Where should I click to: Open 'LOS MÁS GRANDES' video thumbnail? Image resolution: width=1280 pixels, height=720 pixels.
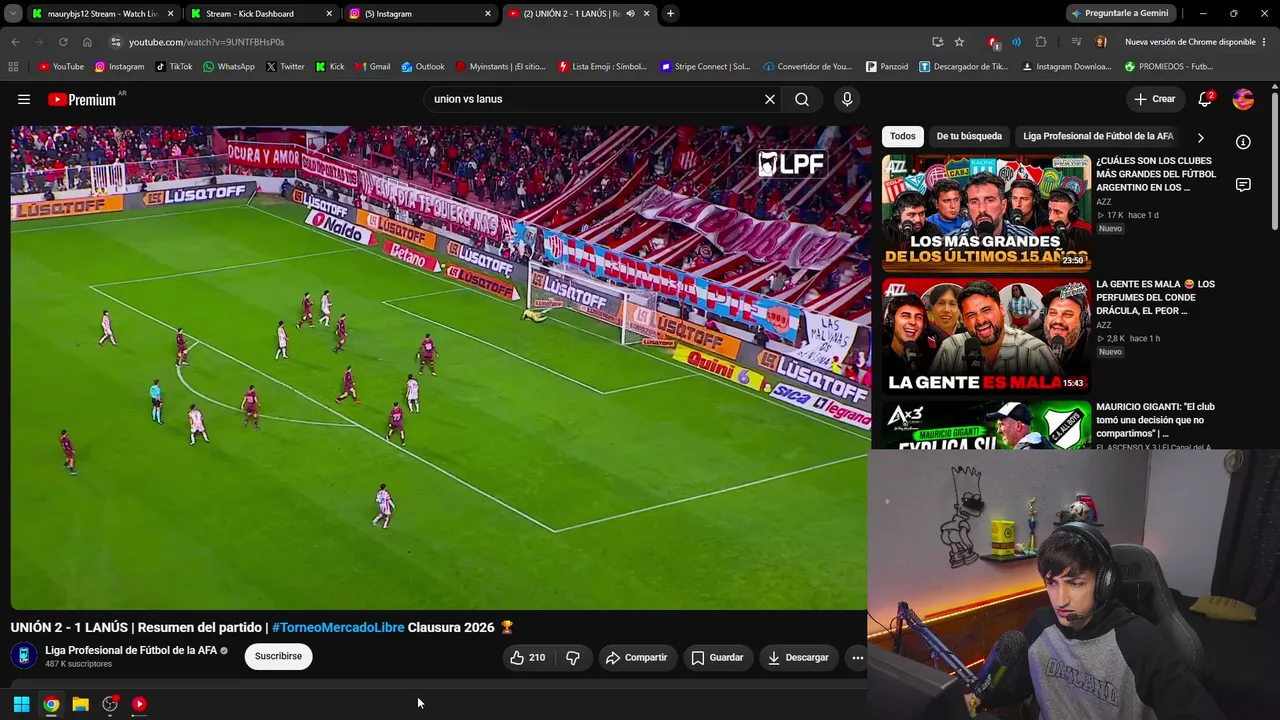(986, 211)
